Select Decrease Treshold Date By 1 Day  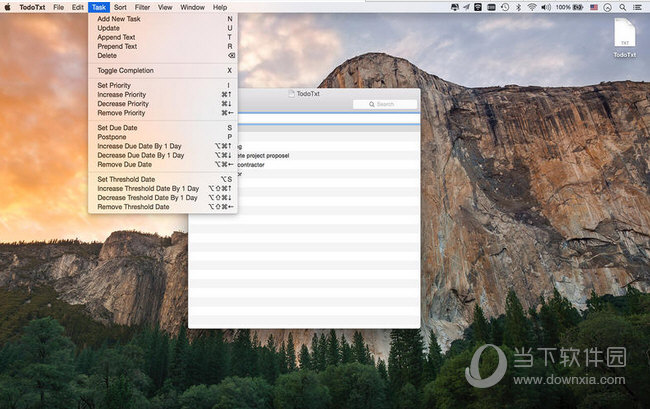[163, 197]
